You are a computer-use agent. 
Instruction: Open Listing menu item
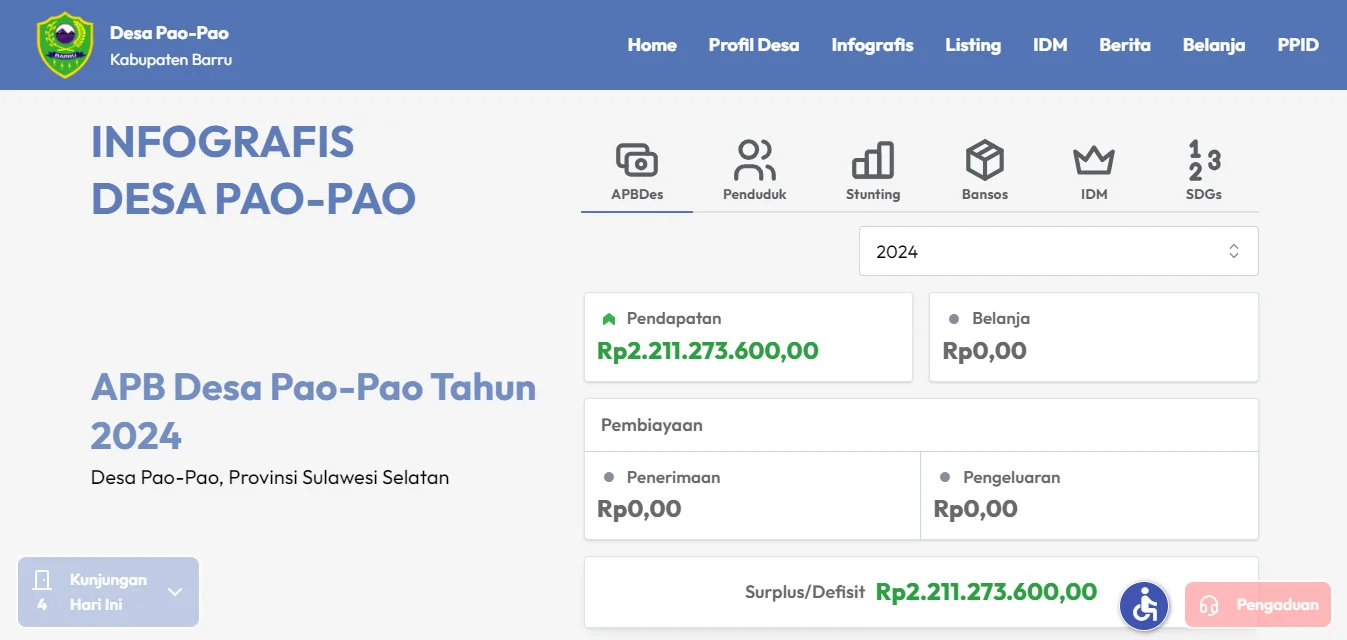point(973,45)
